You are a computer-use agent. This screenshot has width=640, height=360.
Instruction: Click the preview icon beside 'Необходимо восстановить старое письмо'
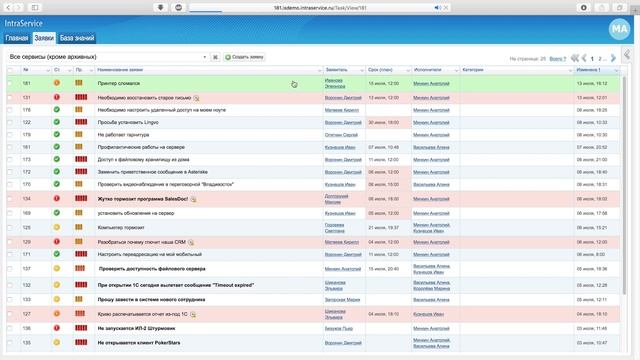tap(196, 98)
